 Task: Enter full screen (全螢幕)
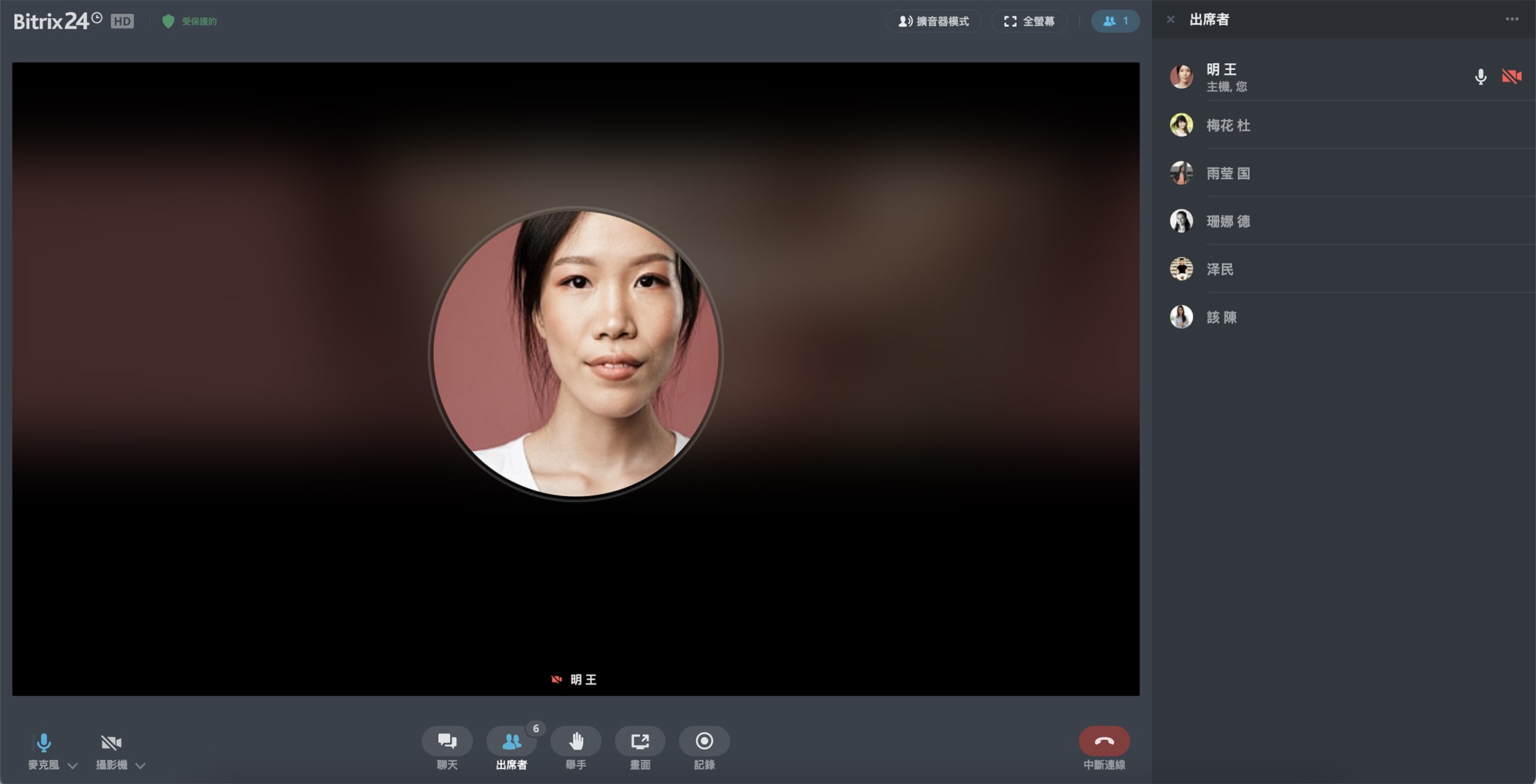1029,21
